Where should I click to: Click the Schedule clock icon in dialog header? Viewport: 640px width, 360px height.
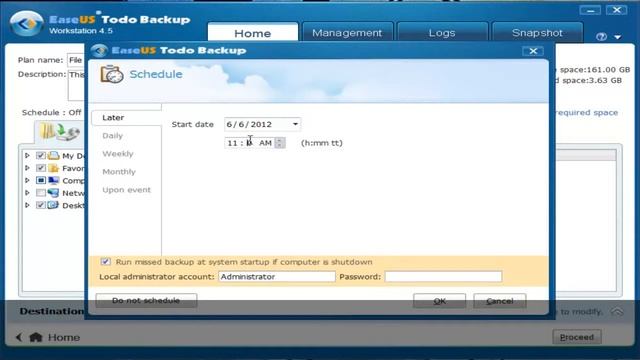pos(112,74)
